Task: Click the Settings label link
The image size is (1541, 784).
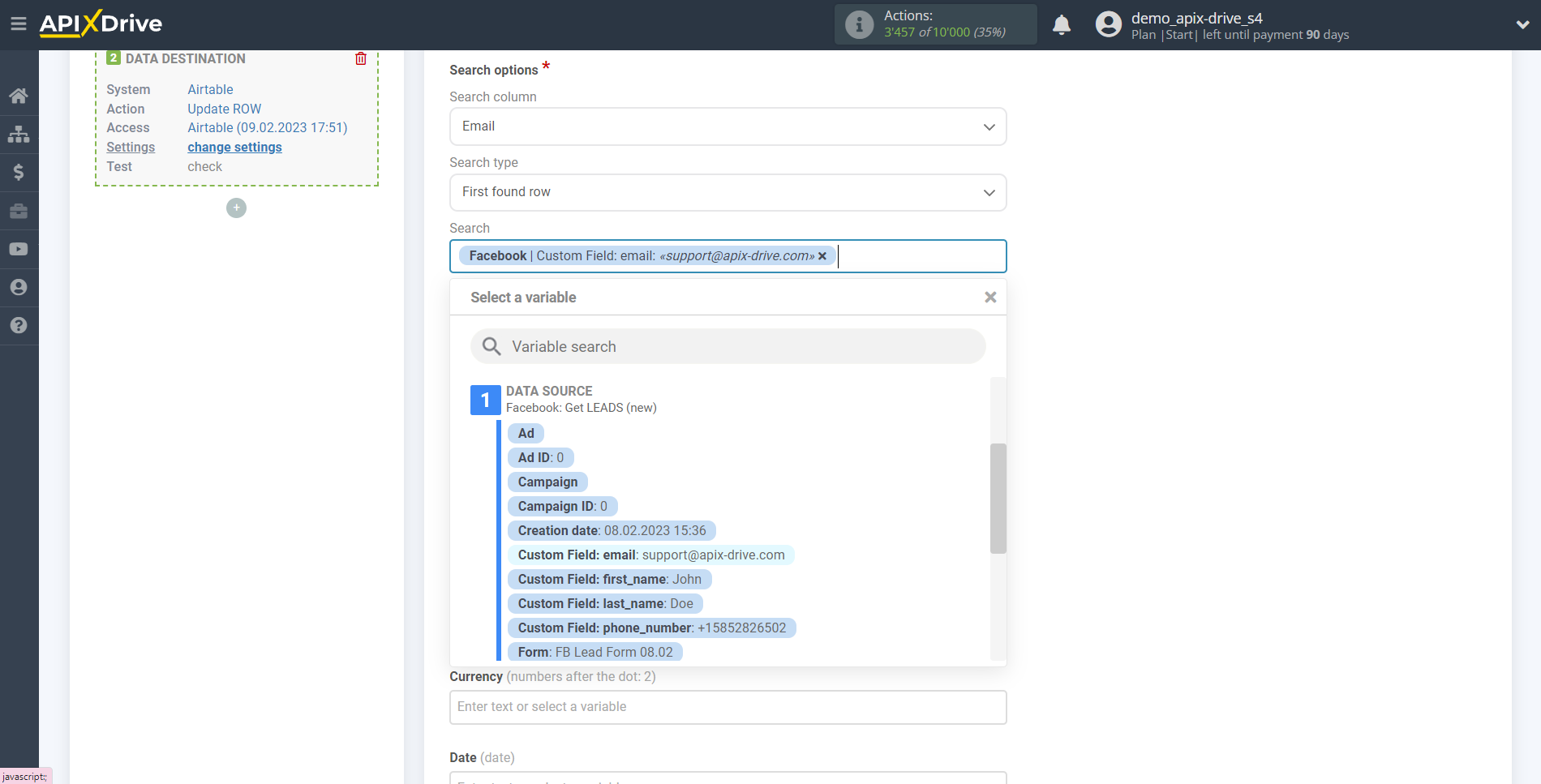Action: click(131, 147)
